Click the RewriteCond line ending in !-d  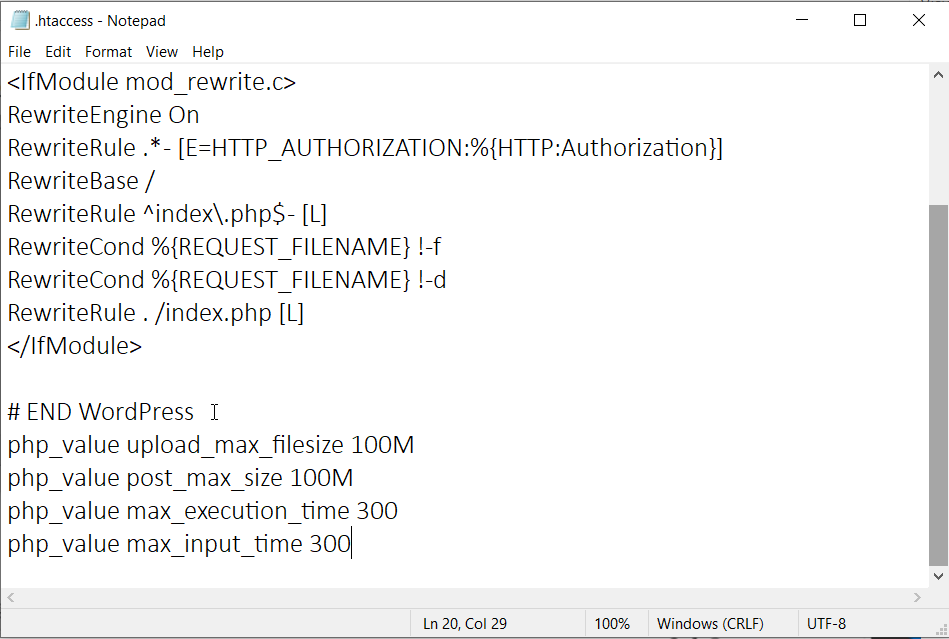[x=227, y=280]
